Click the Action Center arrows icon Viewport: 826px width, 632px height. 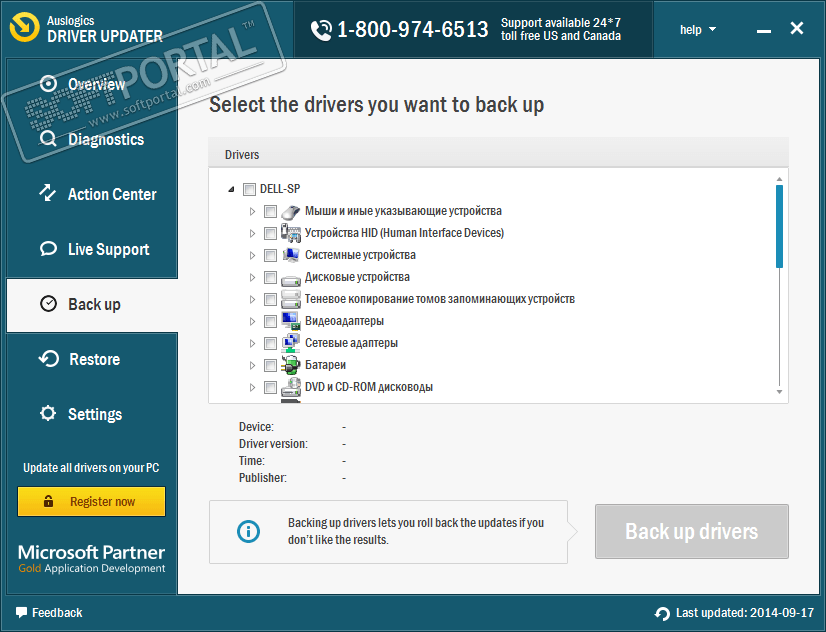[x=48, y=193]
